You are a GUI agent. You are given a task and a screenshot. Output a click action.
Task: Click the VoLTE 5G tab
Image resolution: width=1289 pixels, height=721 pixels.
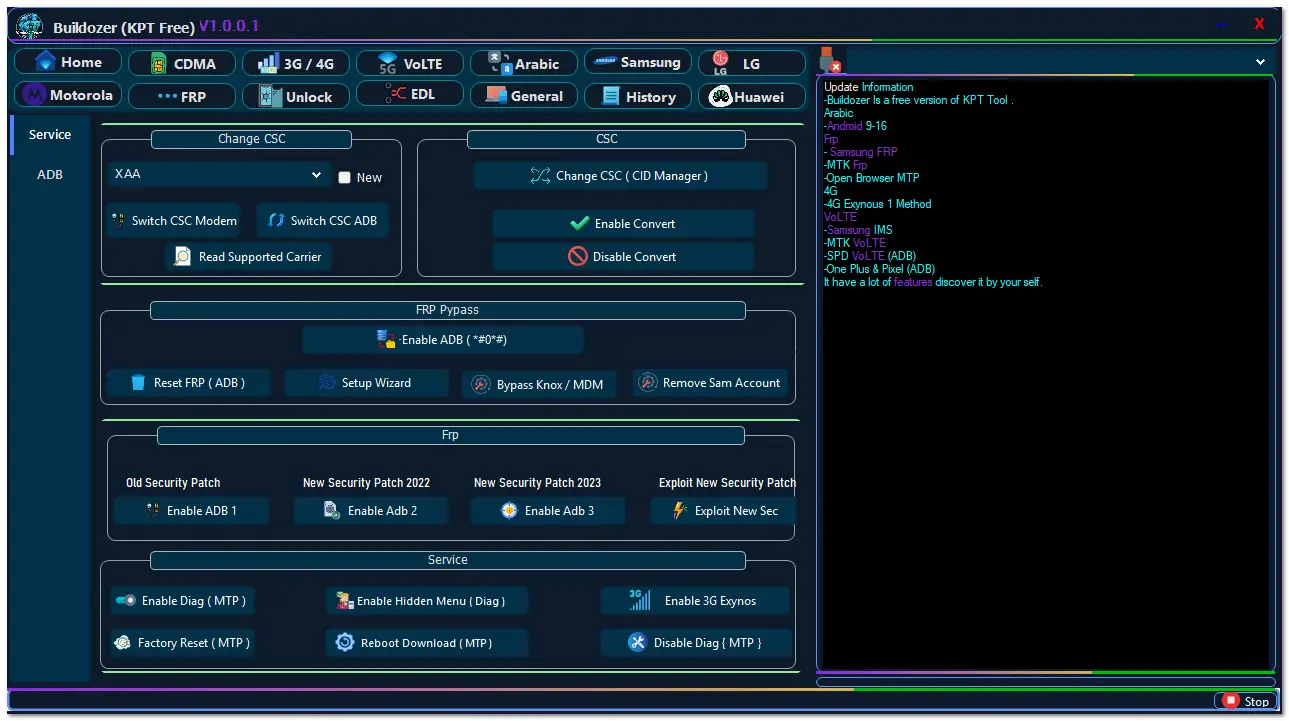pyautogui.click(x=411, y=63)
